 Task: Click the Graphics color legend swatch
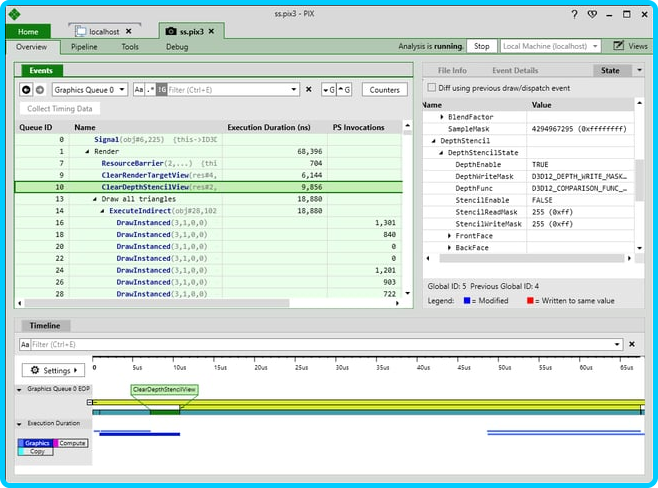pyautogui.click(x=37, y=443)
